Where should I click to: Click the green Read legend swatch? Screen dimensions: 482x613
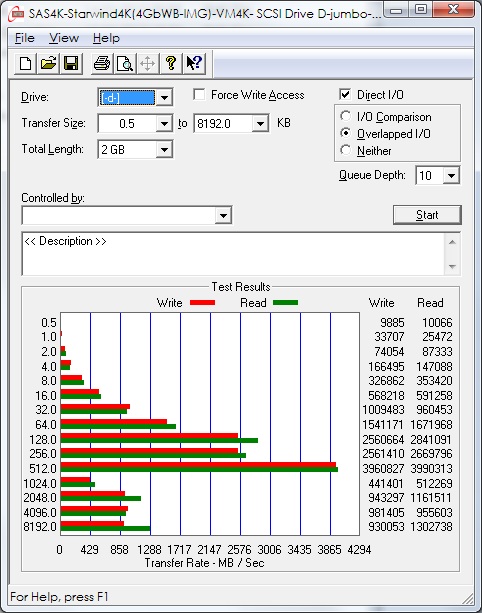coord(285,302)
